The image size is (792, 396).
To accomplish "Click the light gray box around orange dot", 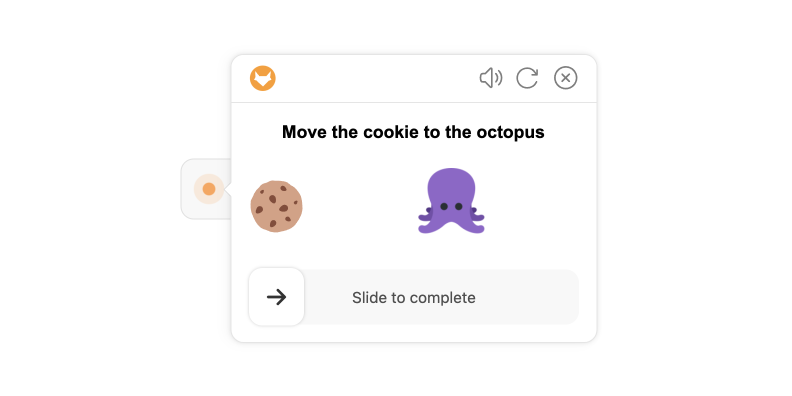I will pos(207,189).
